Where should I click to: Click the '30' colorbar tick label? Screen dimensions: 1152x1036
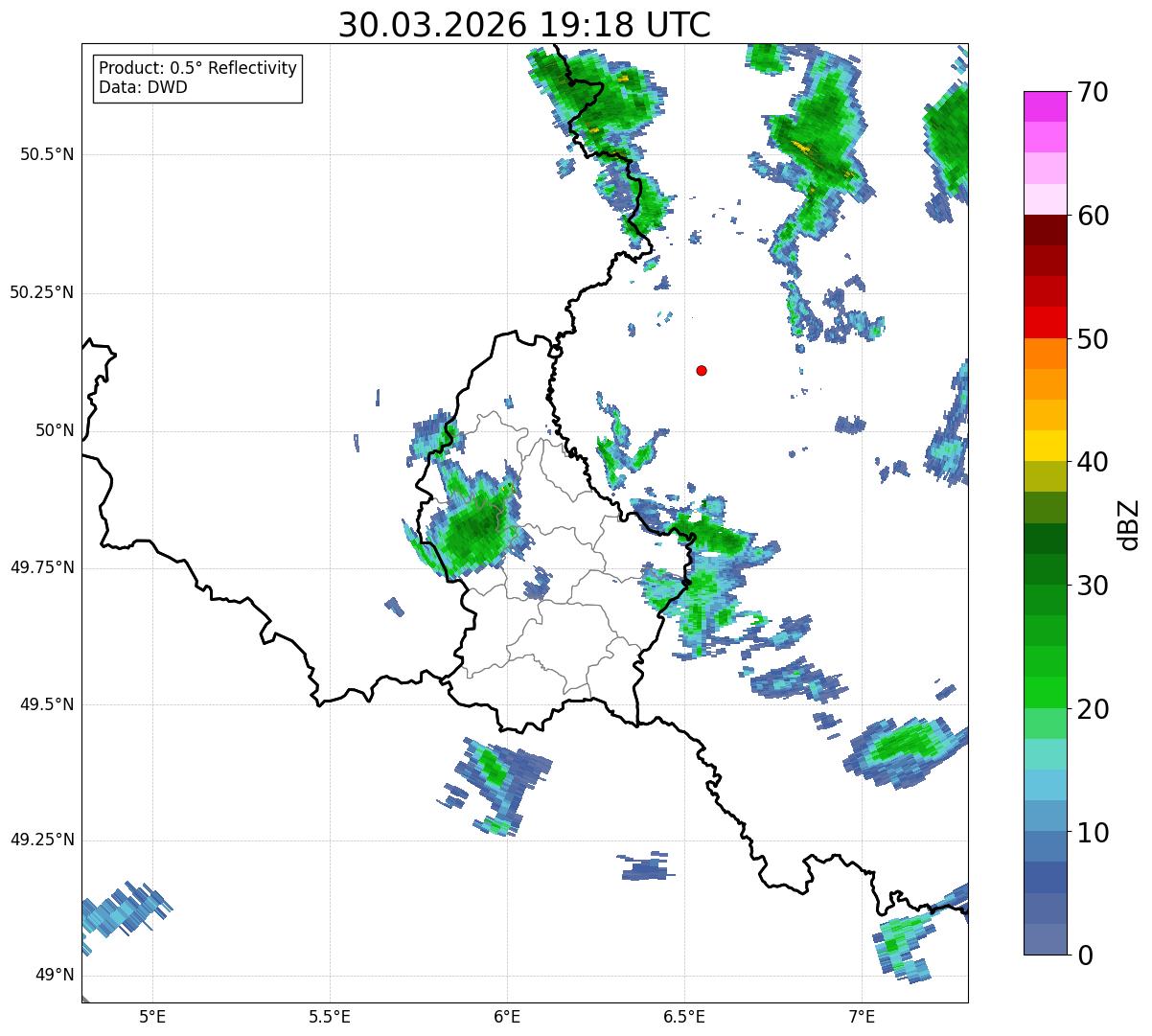[1091, 586]
